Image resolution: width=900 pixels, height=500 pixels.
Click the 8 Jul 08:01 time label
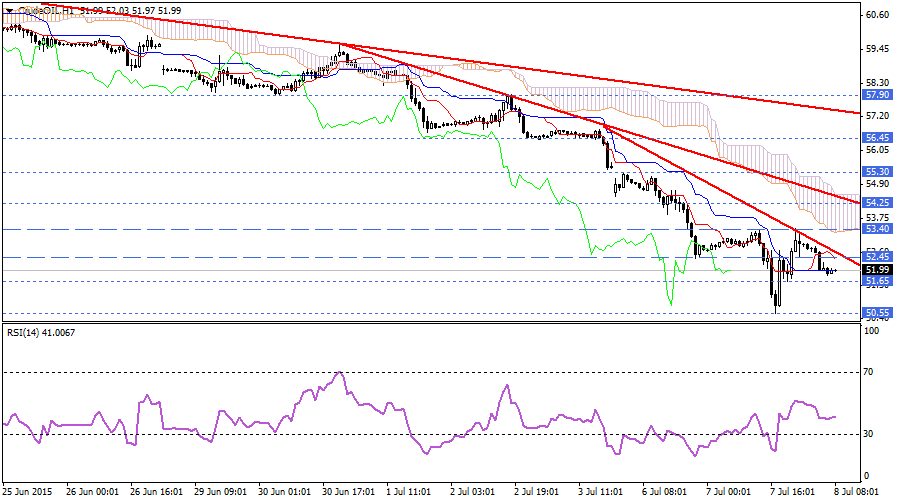pyautogui.click(x=855, y=491)
